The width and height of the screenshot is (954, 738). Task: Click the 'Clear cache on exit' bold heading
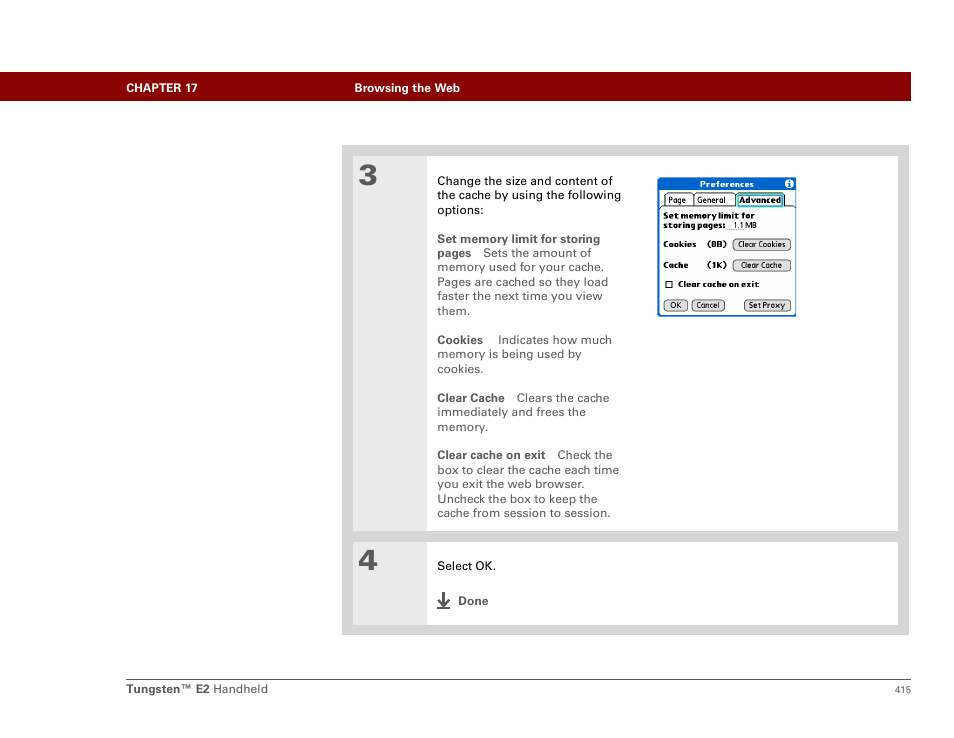click(x=491, y=455)
